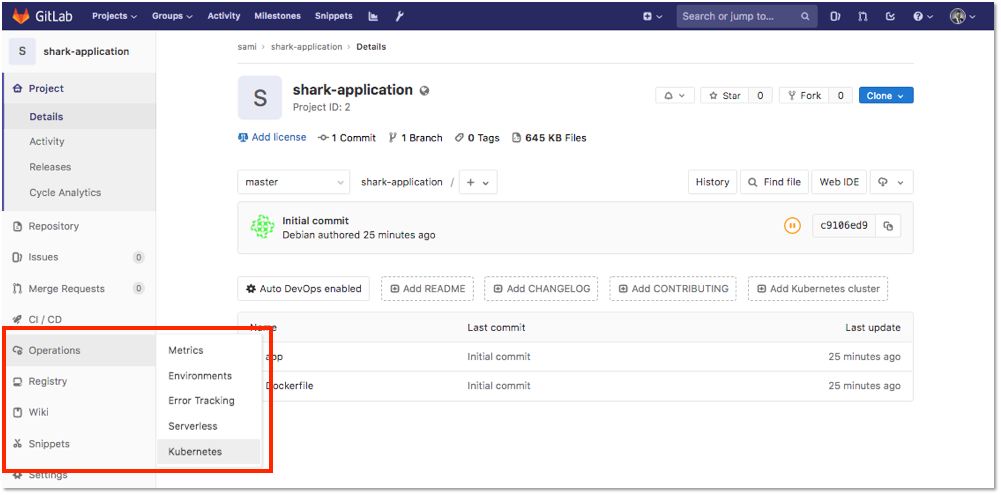Click Add README button
Screen dimensions: 1001x495
click(428, 289)
